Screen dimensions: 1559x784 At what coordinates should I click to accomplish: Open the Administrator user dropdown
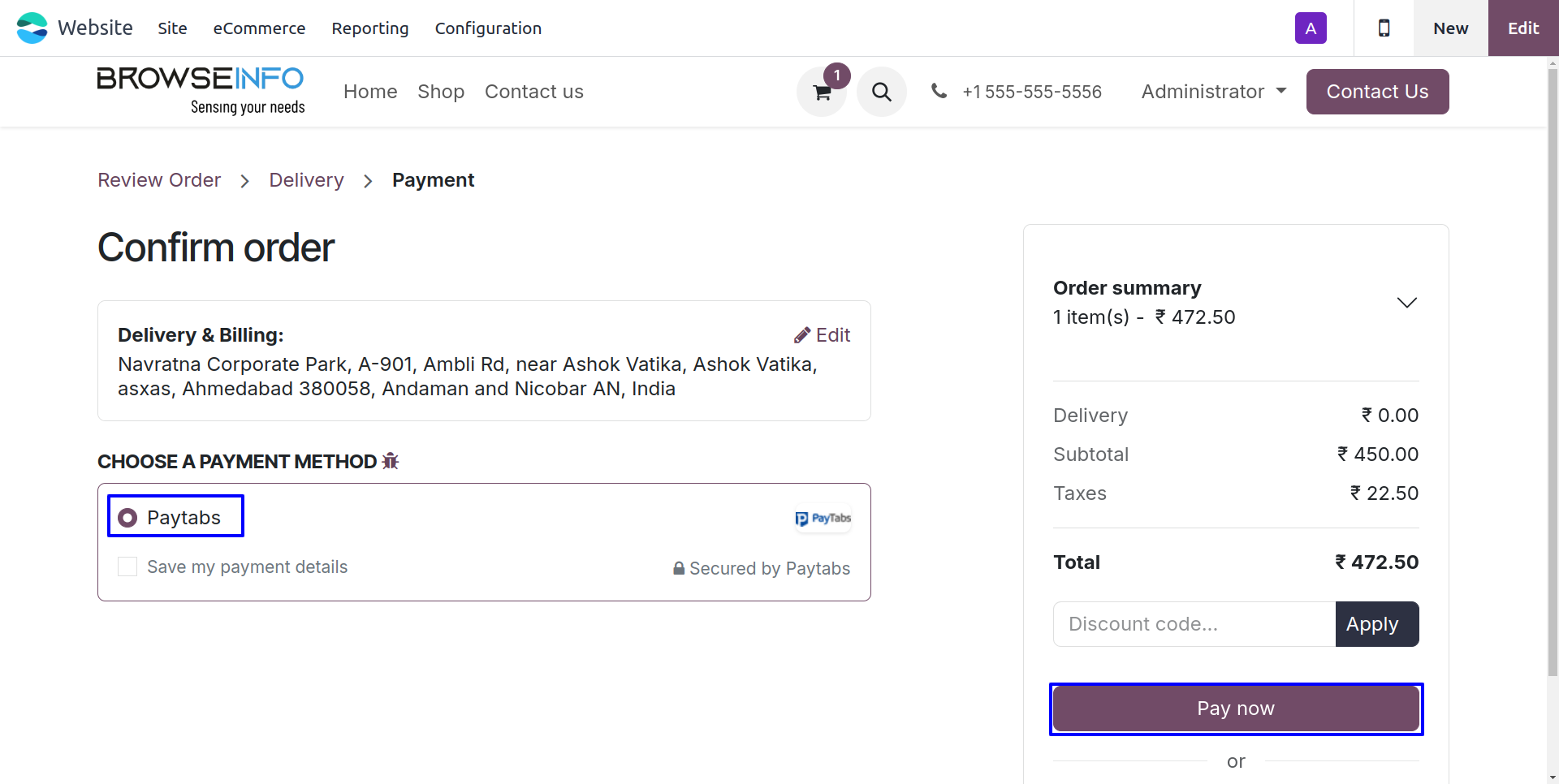pos(1213,92)
